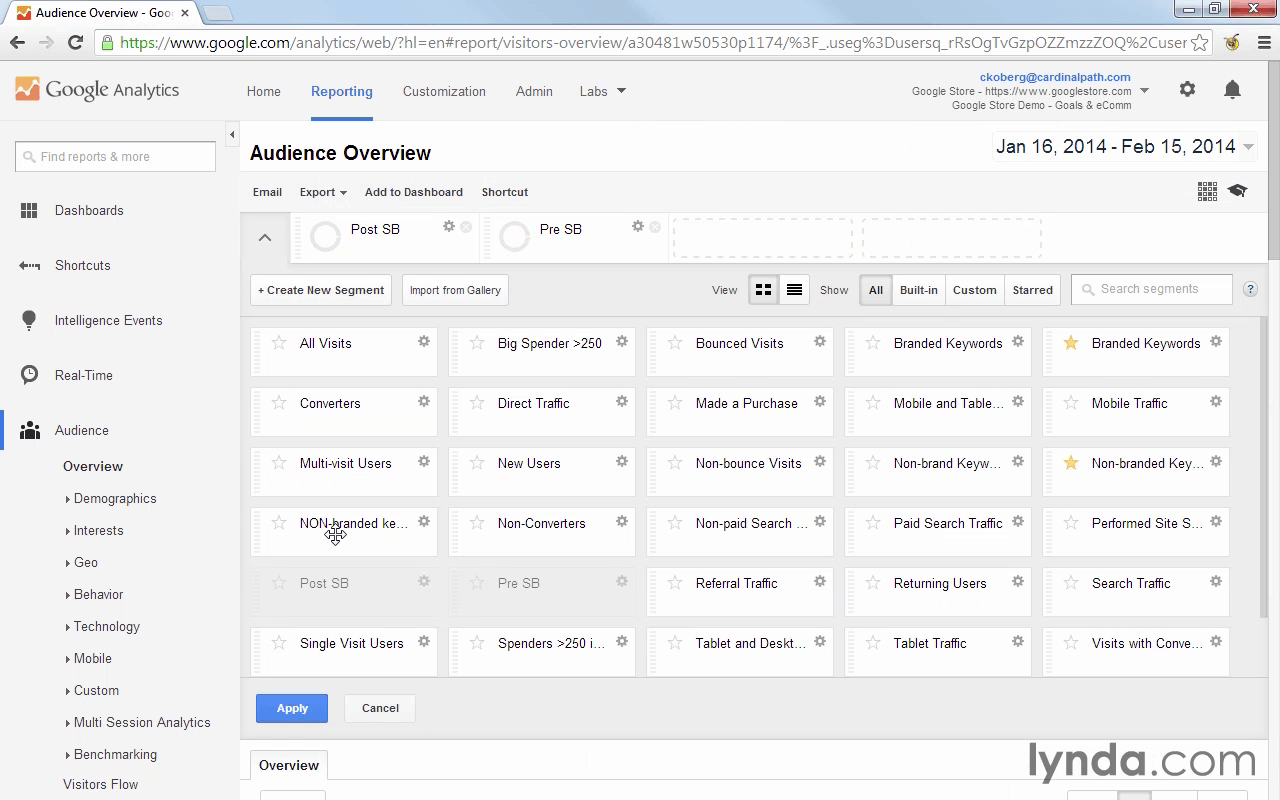Image resolution: width=1280 pixels, height=800 pixels.
Task: Open the gear for Direct Traffic segment
Action: click(x=622, y=401)
